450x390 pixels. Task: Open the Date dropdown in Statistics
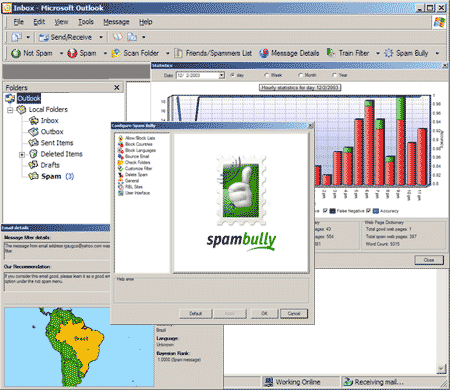(x=222, y=75)
